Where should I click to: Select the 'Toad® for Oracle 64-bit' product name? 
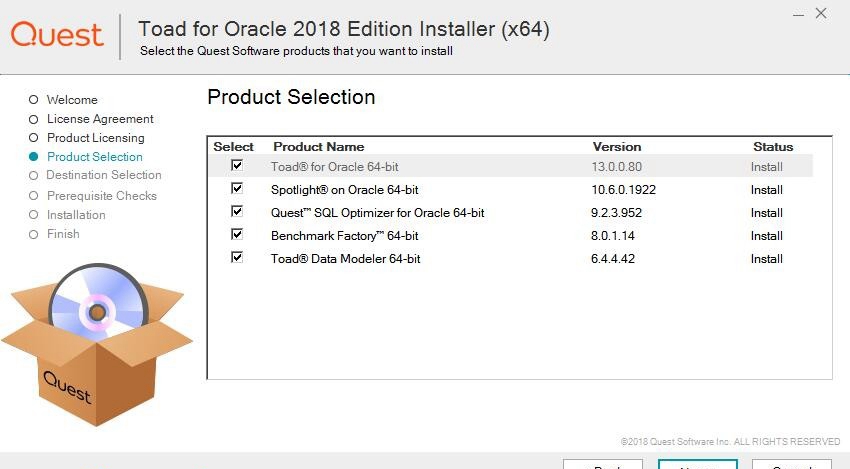point(334,167)
